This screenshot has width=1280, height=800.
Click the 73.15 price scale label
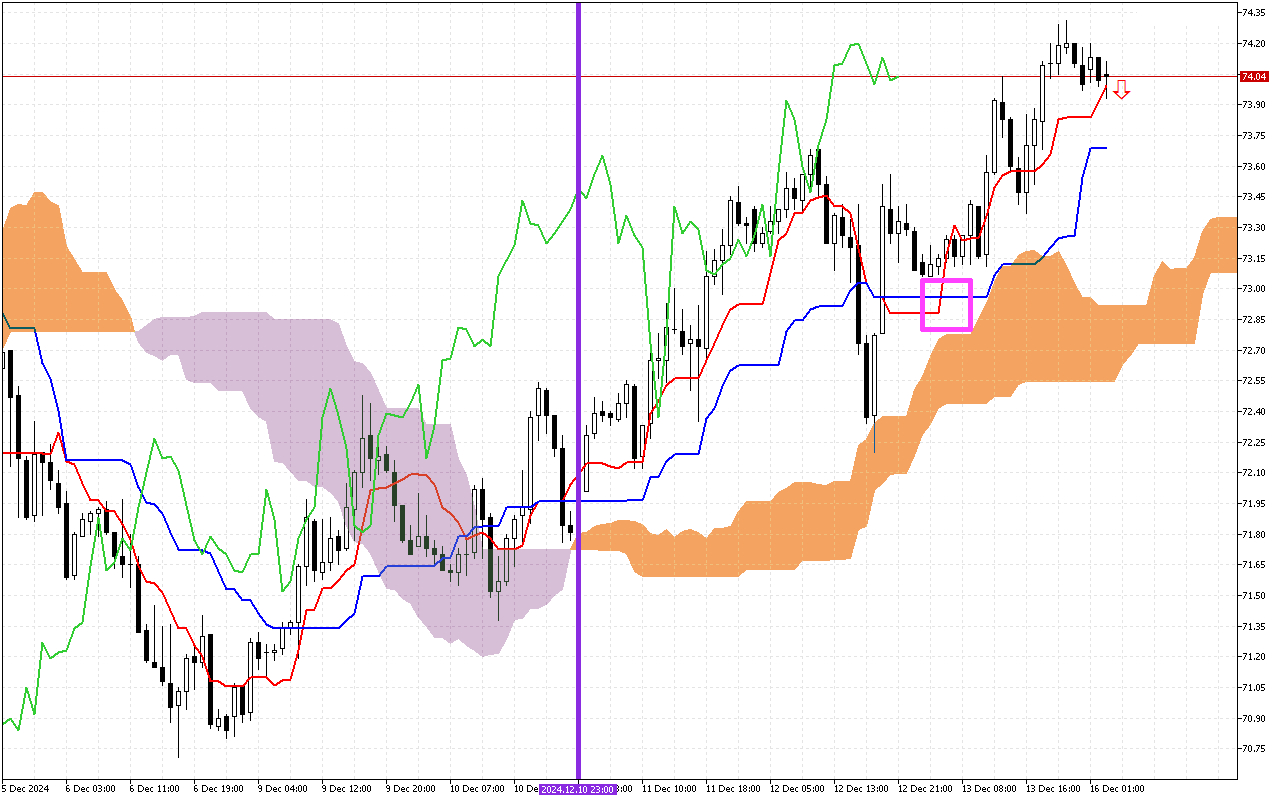(x=1254, y=259)
